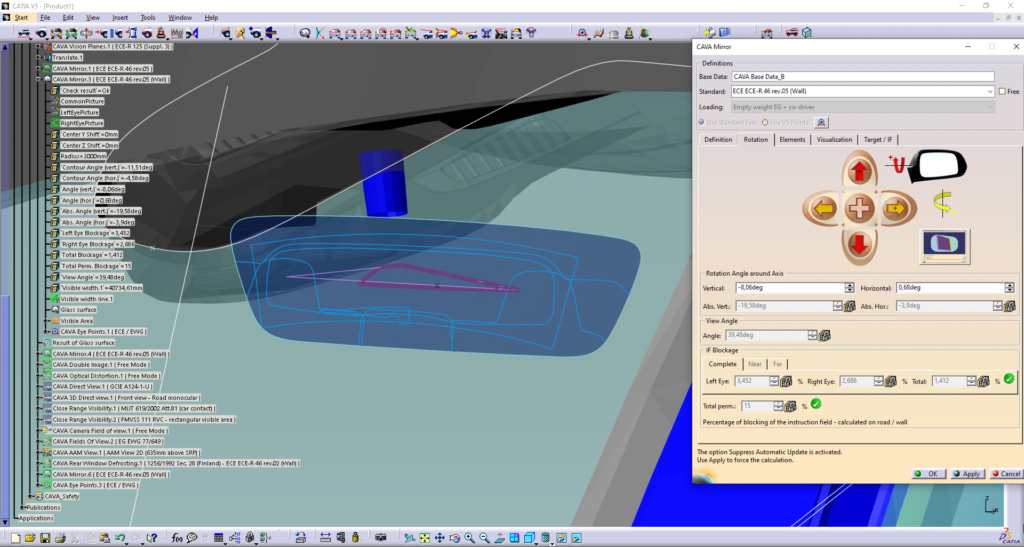Expand the CAVA_Safety tree node
The width and height of the screenshot is (1024, 547).
click(x=30, y=496)
